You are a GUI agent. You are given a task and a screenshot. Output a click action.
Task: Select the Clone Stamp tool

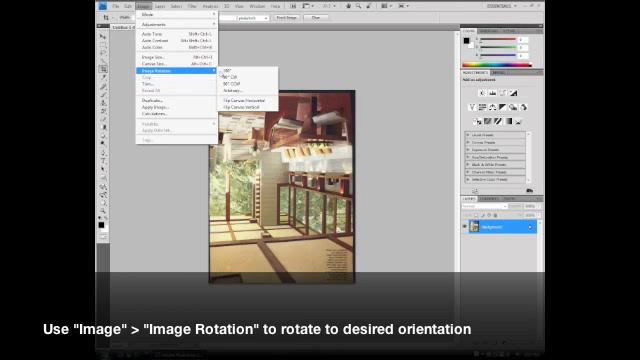point(103,103)
